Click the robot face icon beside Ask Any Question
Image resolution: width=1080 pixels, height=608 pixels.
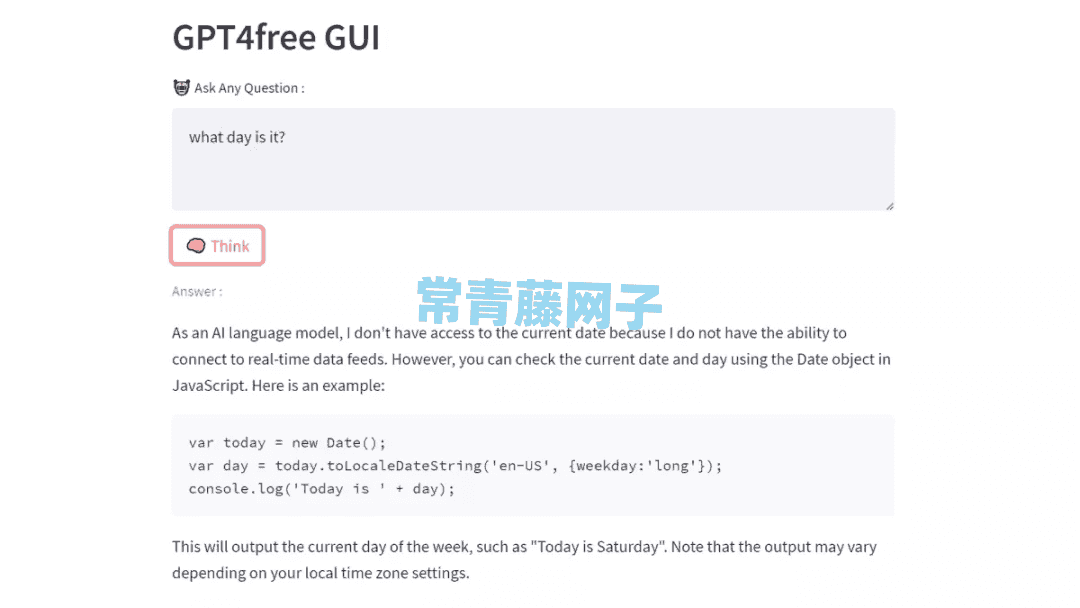pyautogui.click(x=181, y=87)
